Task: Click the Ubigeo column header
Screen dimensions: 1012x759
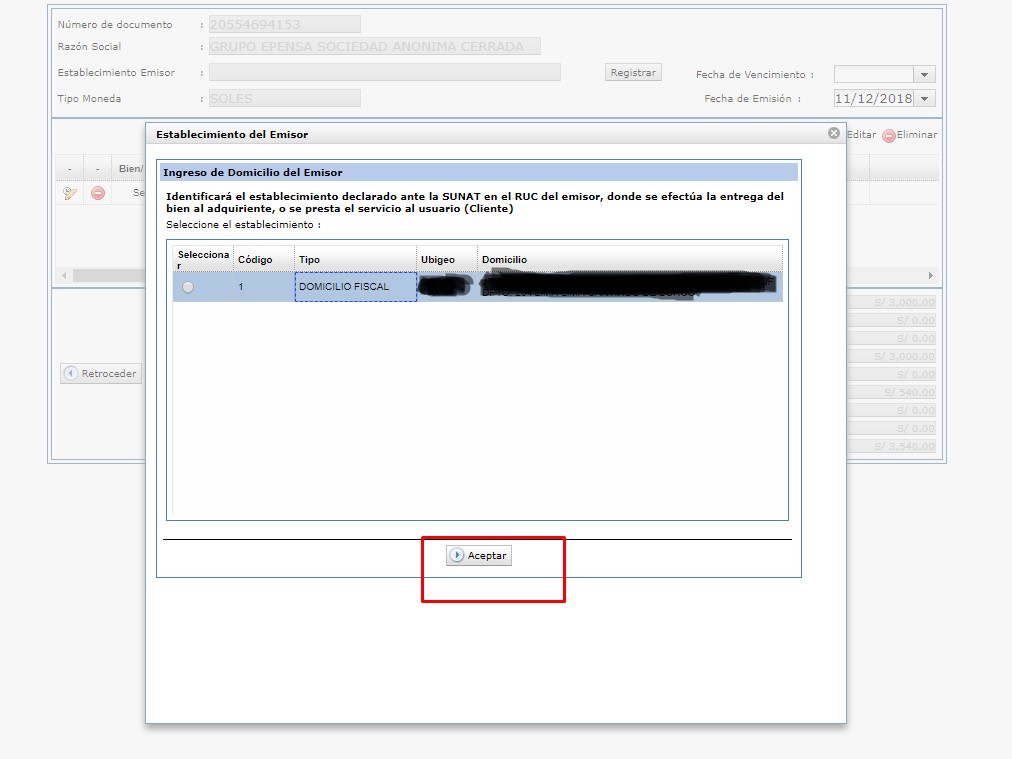Action: coord(447,259)
